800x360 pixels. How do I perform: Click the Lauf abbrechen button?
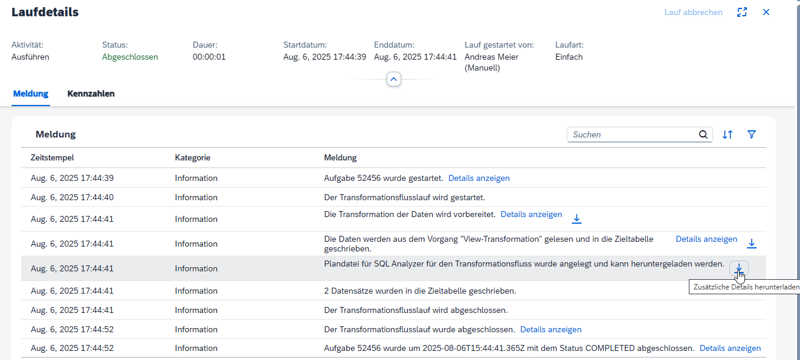point(693,12)
